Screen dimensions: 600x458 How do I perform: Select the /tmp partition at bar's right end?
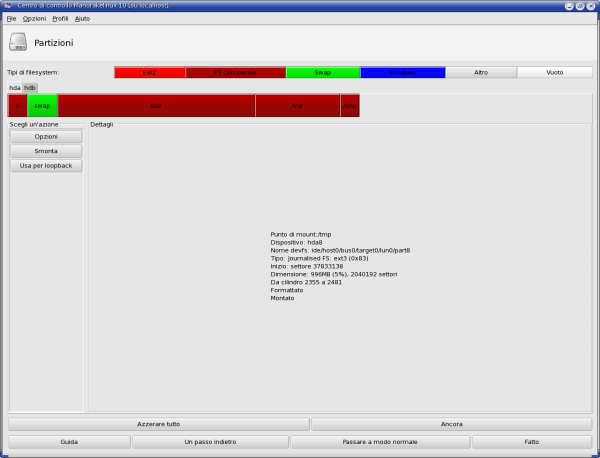[349, 105]
